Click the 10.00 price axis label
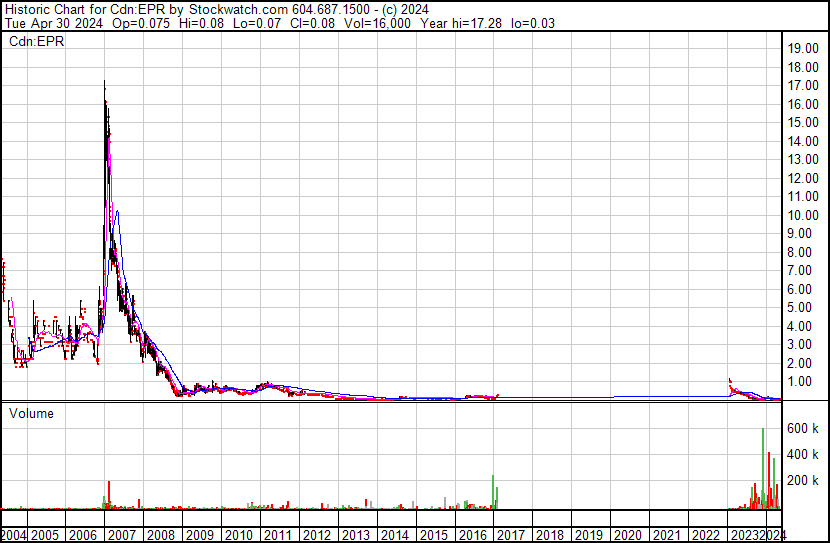This screenshot has height=543, width=830. point(803,215)
